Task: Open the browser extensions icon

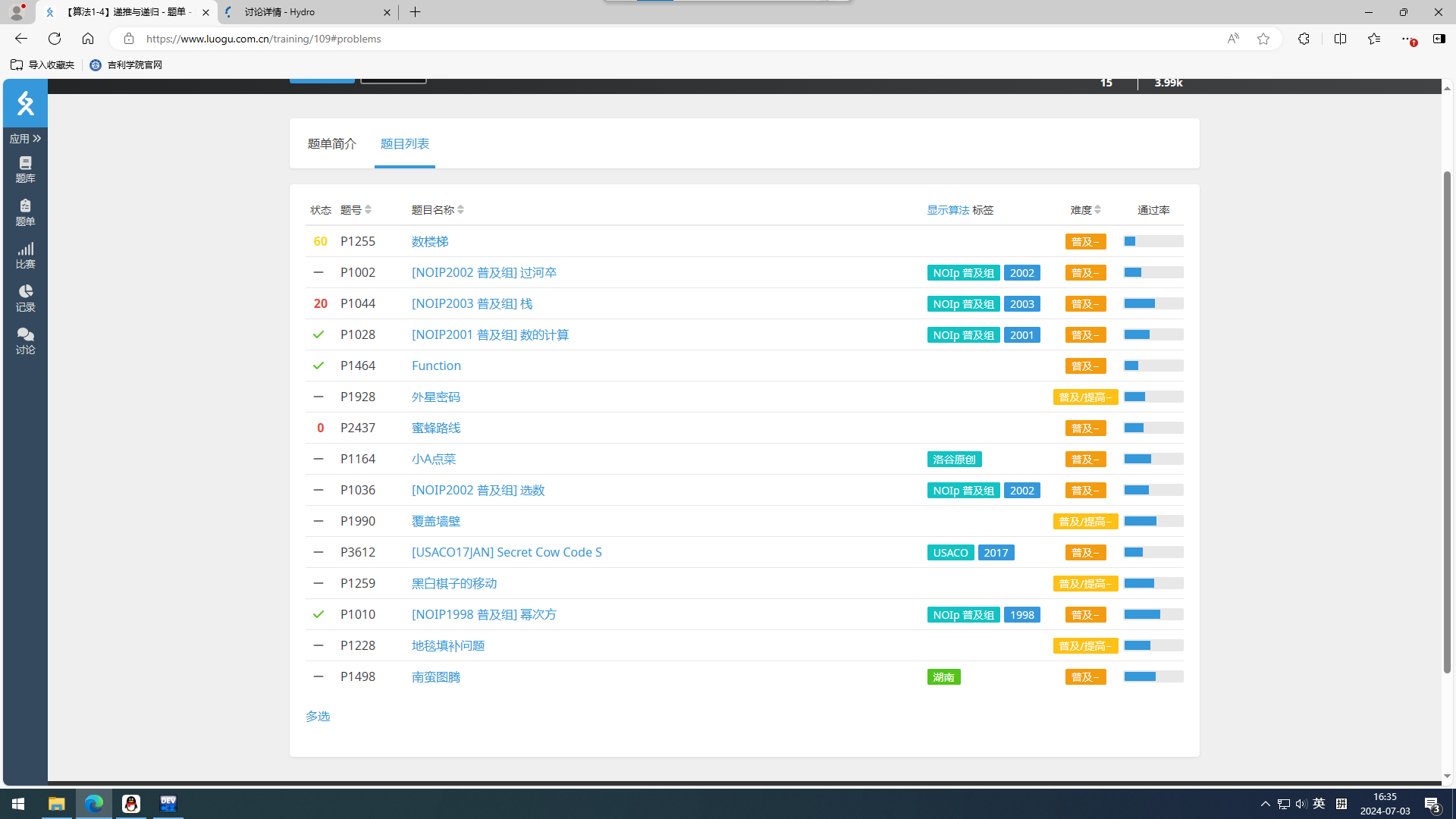Action: [1303, 39]
